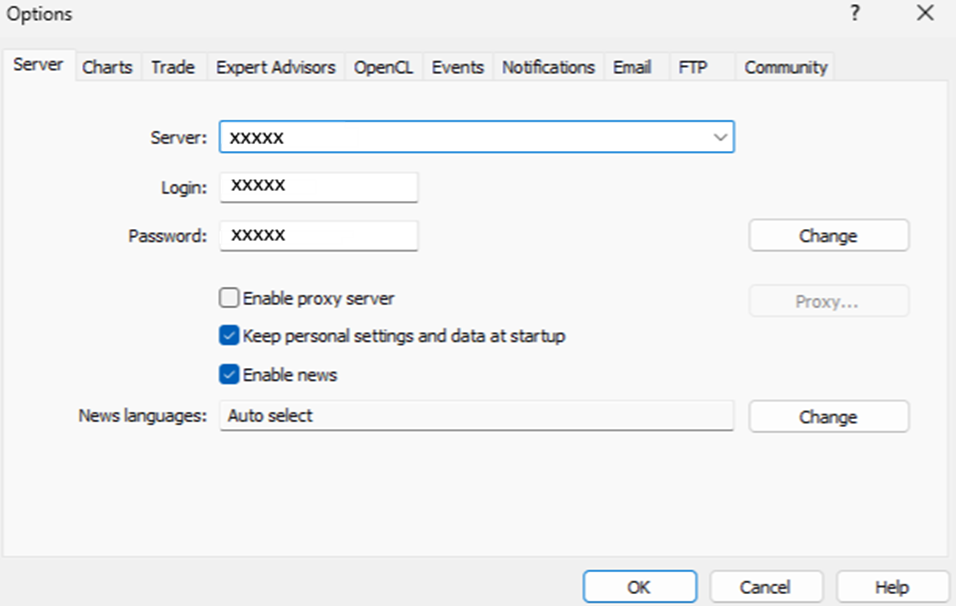Click the question mark help icon
Image resolution: width=956 pixels, height=606 pixels.
click(x=855, y=14)
